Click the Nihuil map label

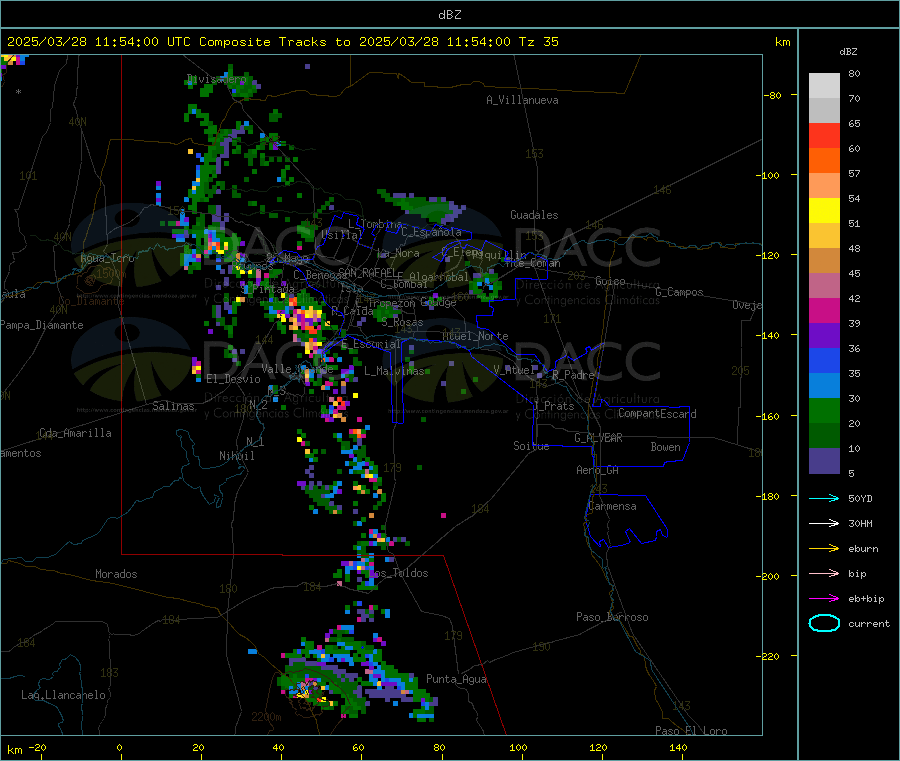pyautogui.click(x=236, y=456)
